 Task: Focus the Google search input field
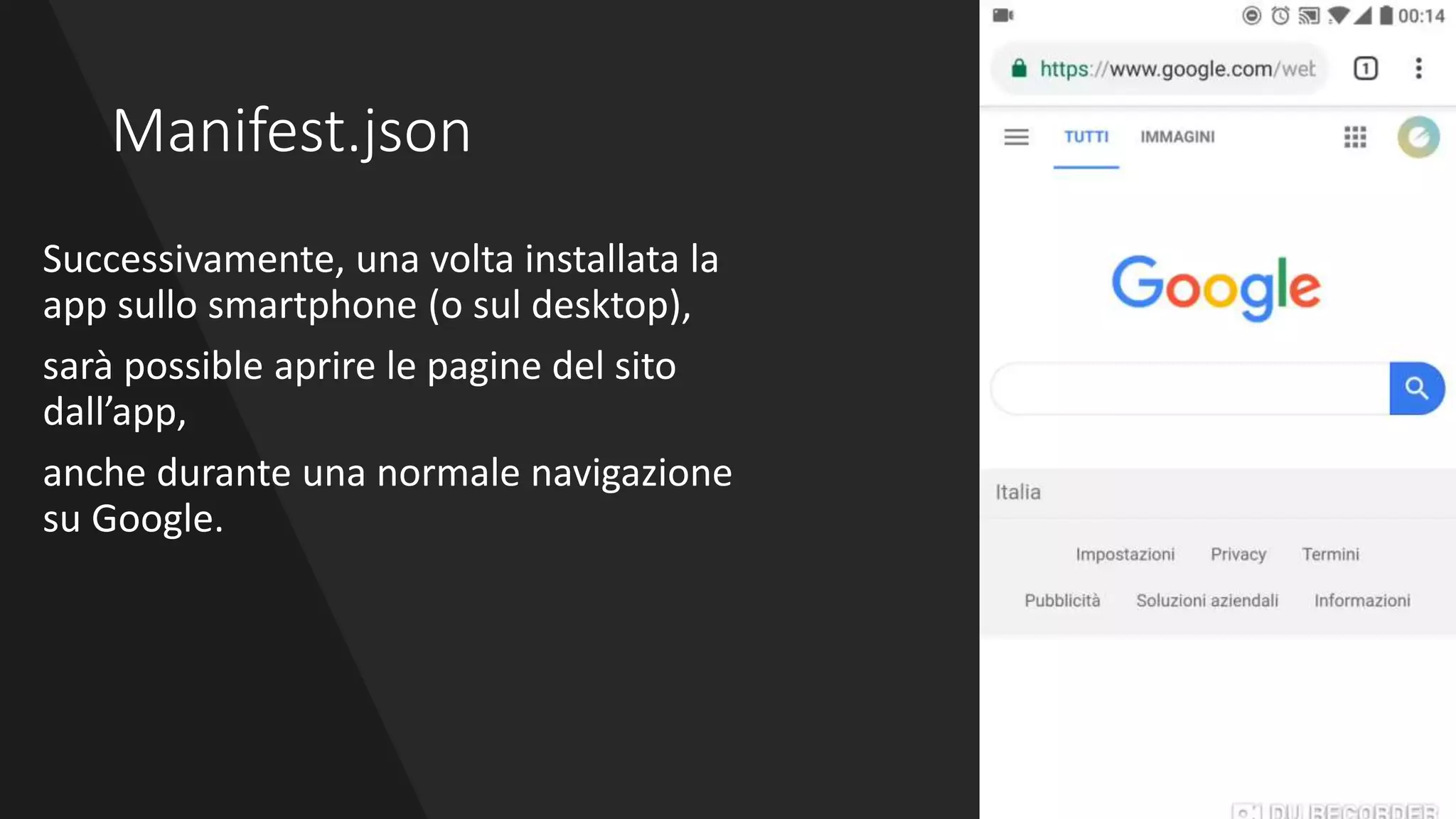click(x=1191, y=388)
